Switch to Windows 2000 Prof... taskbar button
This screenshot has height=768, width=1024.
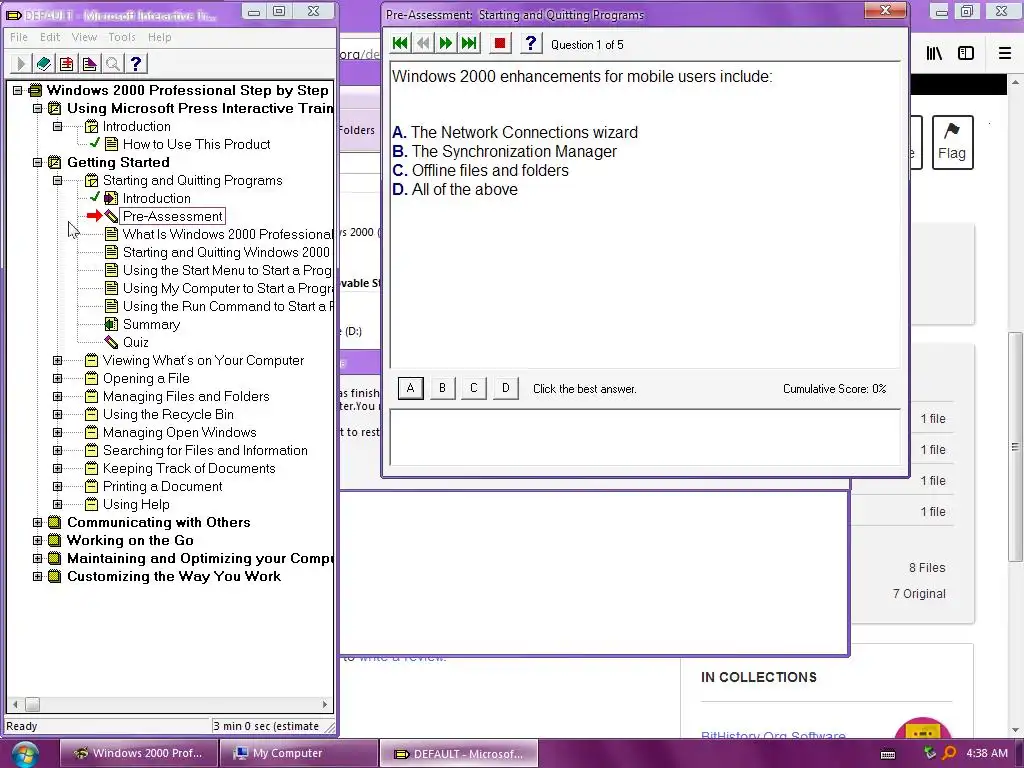138,753
